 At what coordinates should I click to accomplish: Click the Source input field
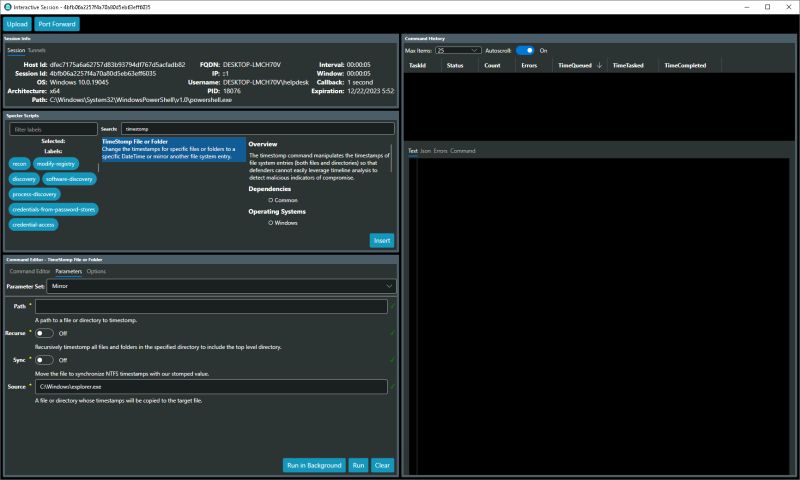(211, 387)
